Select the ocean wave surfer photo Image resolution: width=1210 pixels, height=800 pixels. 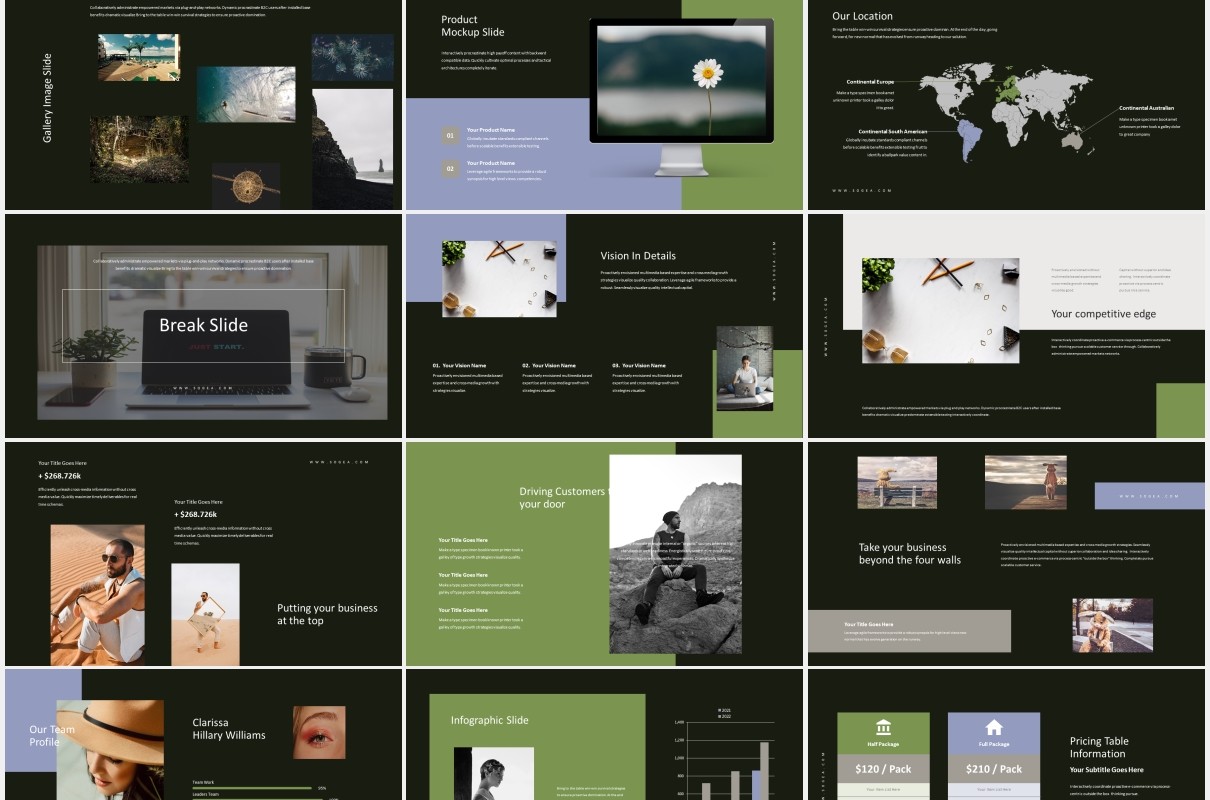coord(246,95)
